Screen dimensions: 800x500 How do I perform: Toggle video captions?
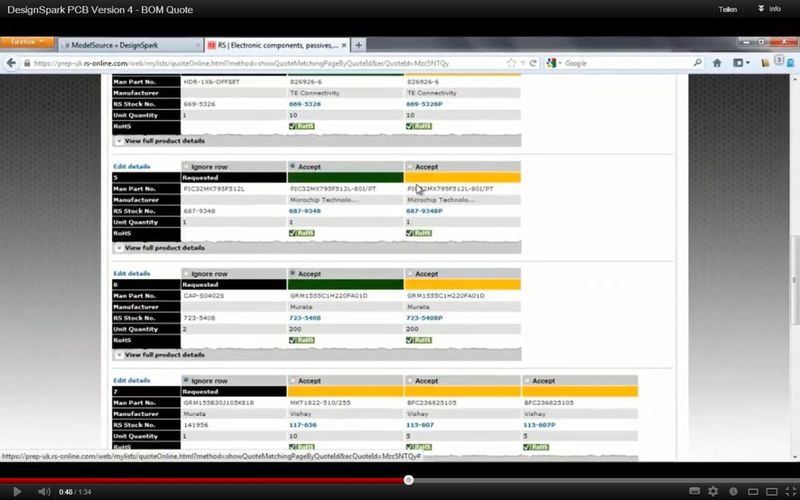(x=694, y=491)
